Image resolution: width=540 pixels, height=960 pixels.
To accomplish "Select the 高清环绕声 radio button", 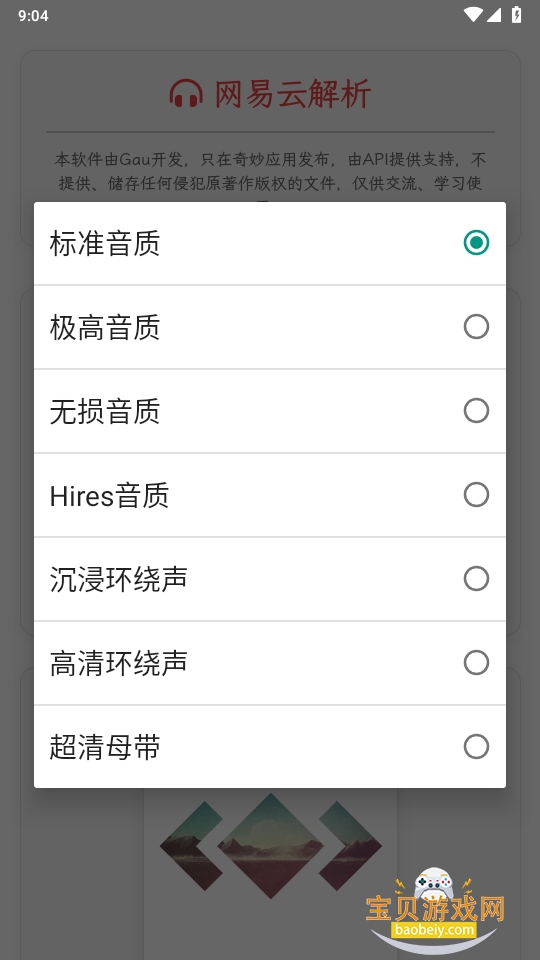I will point(476,662).
